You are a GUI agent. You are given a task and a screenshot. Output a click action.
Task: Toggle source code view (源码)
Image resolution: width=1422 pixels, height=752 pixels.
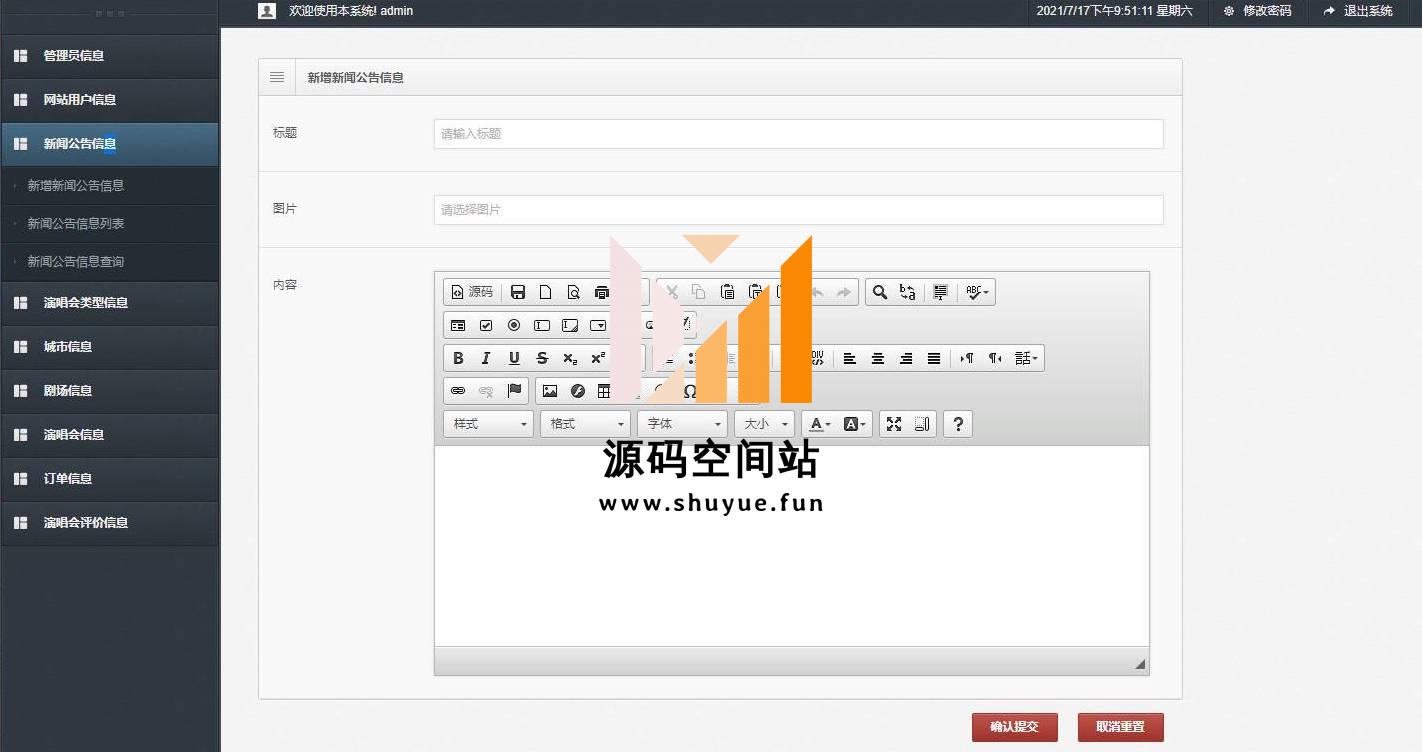(x=472, y=292)
